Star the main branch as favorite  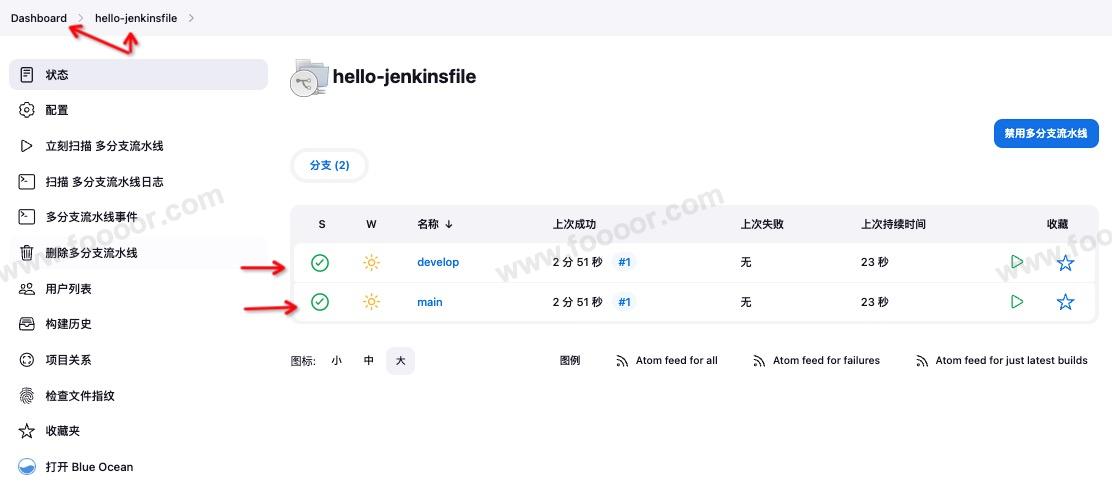1065,302
